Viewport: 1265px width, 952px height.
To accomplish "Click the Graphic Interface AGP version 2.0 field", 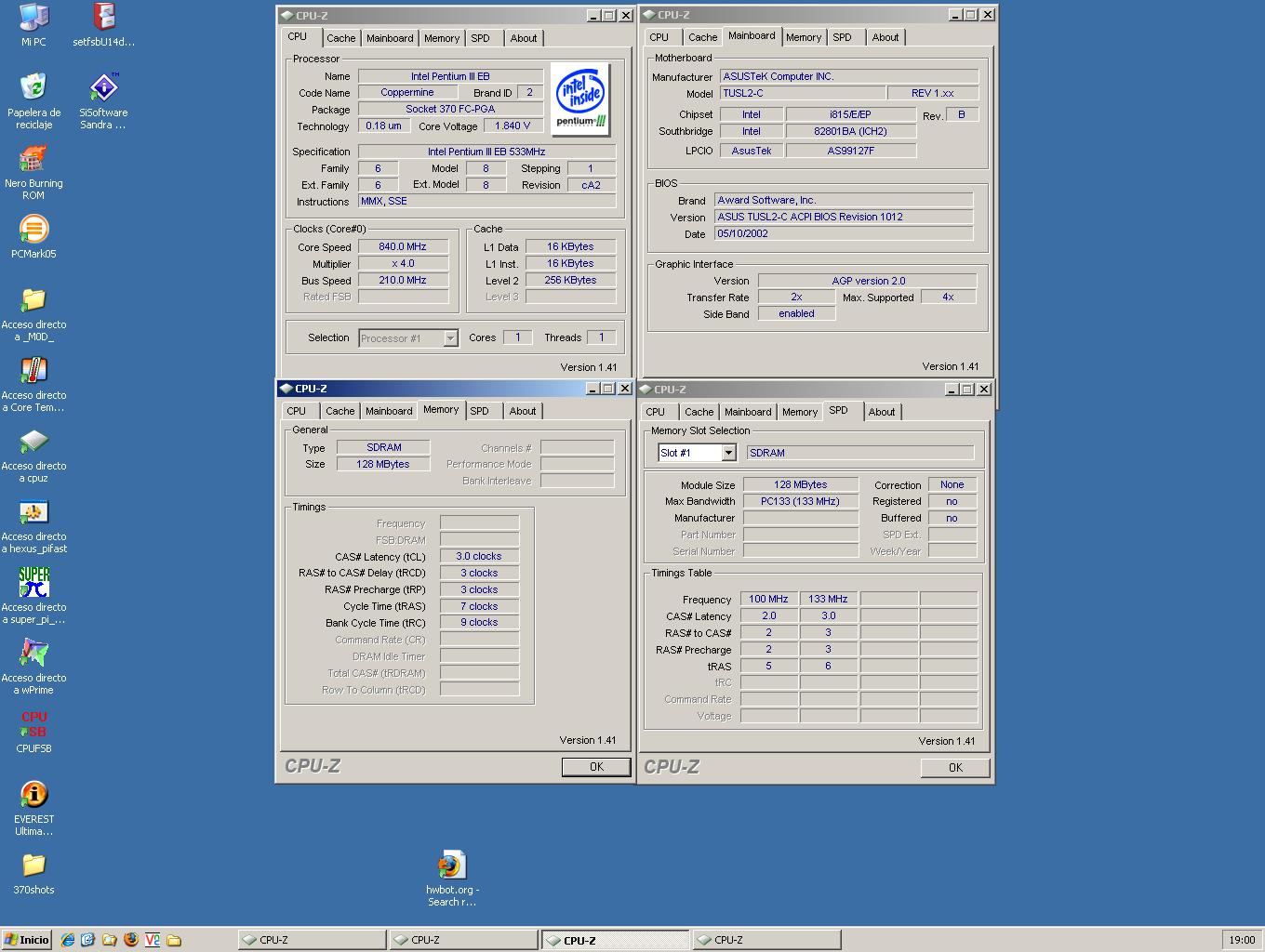I will (x=867, y=281).
